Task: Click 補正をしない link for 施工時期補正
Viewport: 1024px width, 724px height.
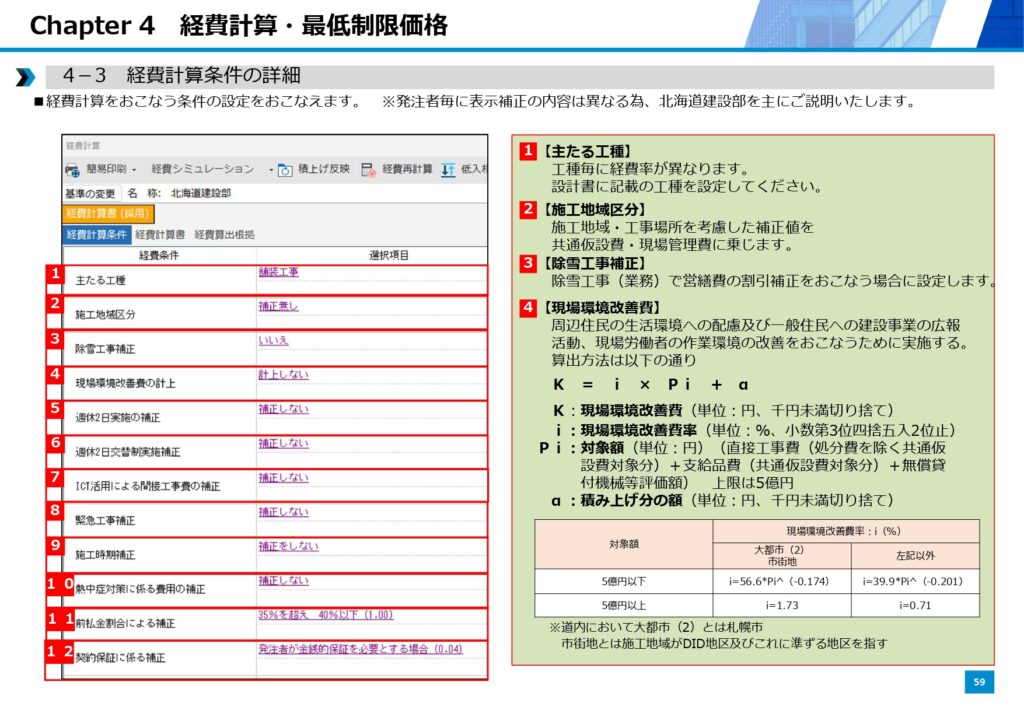Action: (288, 546)
